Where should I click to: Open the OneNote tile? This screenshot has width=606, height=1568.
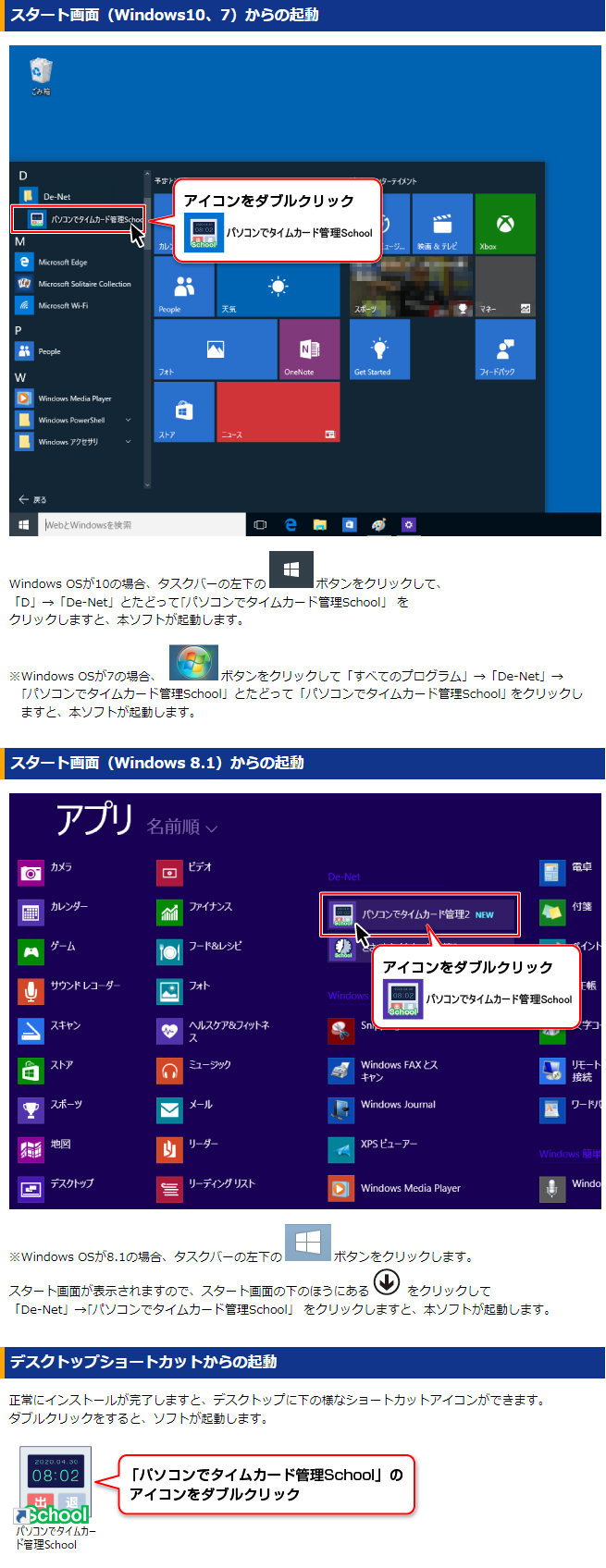309,349
